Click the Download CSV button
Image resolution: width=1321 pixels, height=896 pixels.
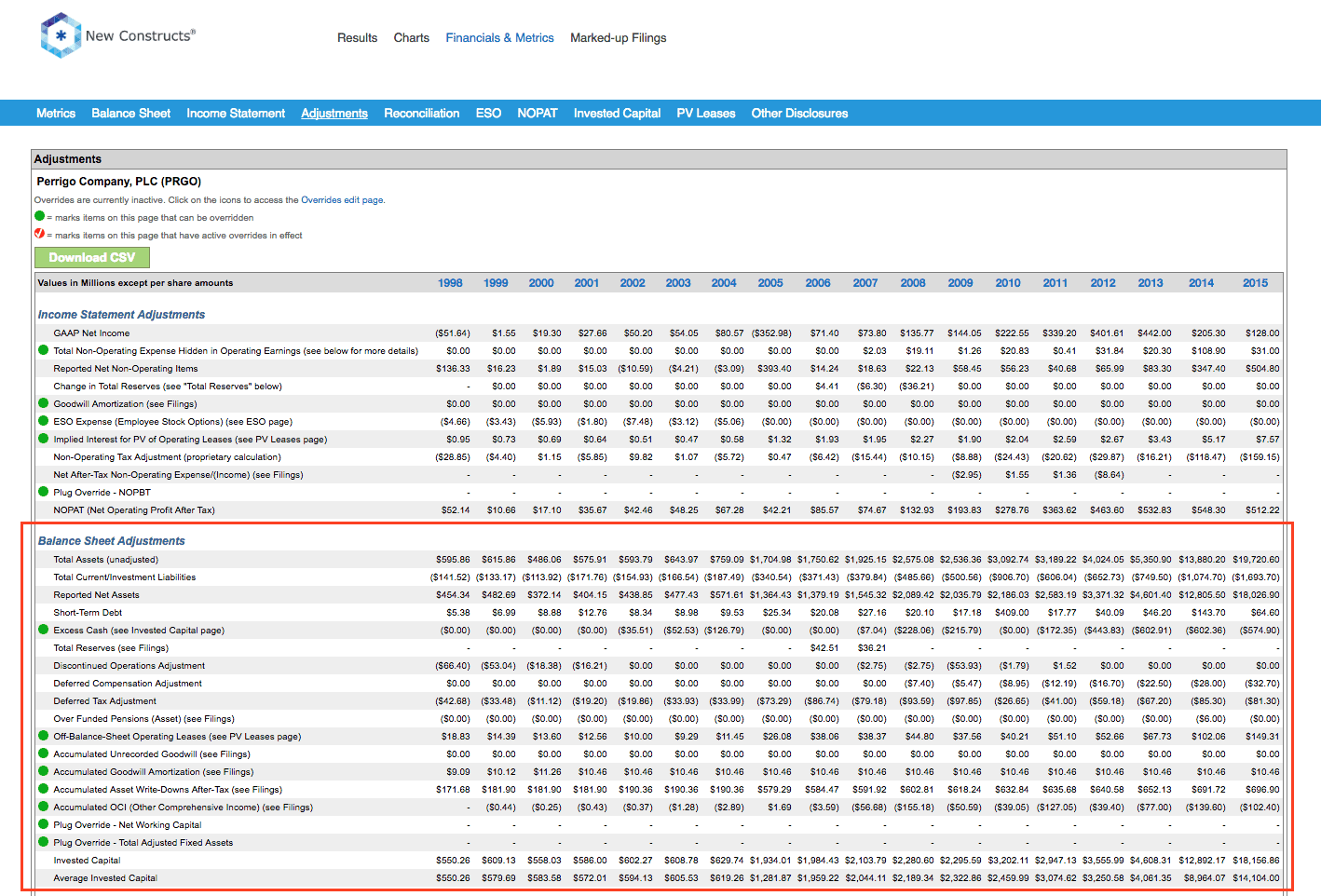click(92, 257)
